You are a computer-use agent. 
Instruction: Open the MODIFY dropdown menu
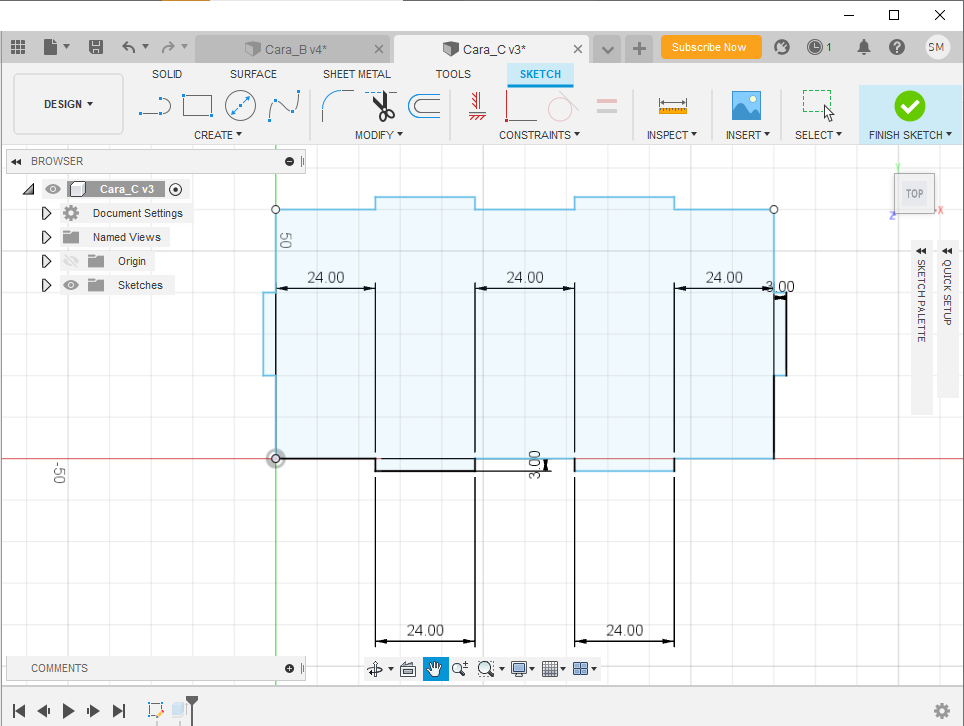point(379,135)
